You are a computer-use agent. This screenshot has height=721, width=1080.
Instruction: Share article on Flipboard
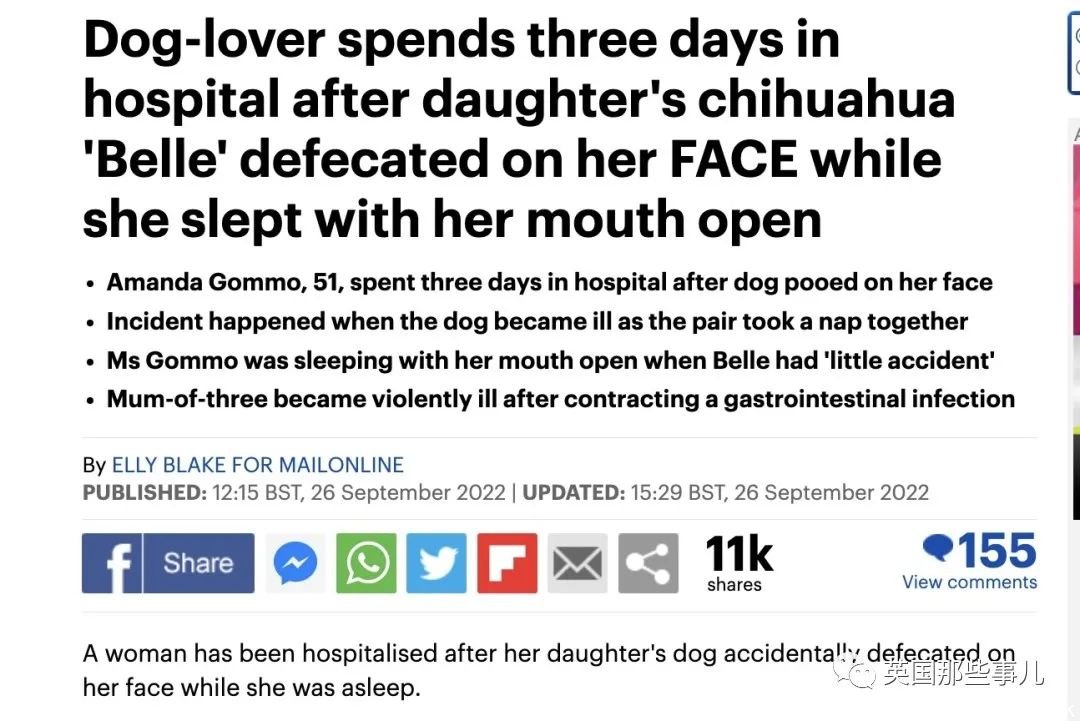click(507, 563)
